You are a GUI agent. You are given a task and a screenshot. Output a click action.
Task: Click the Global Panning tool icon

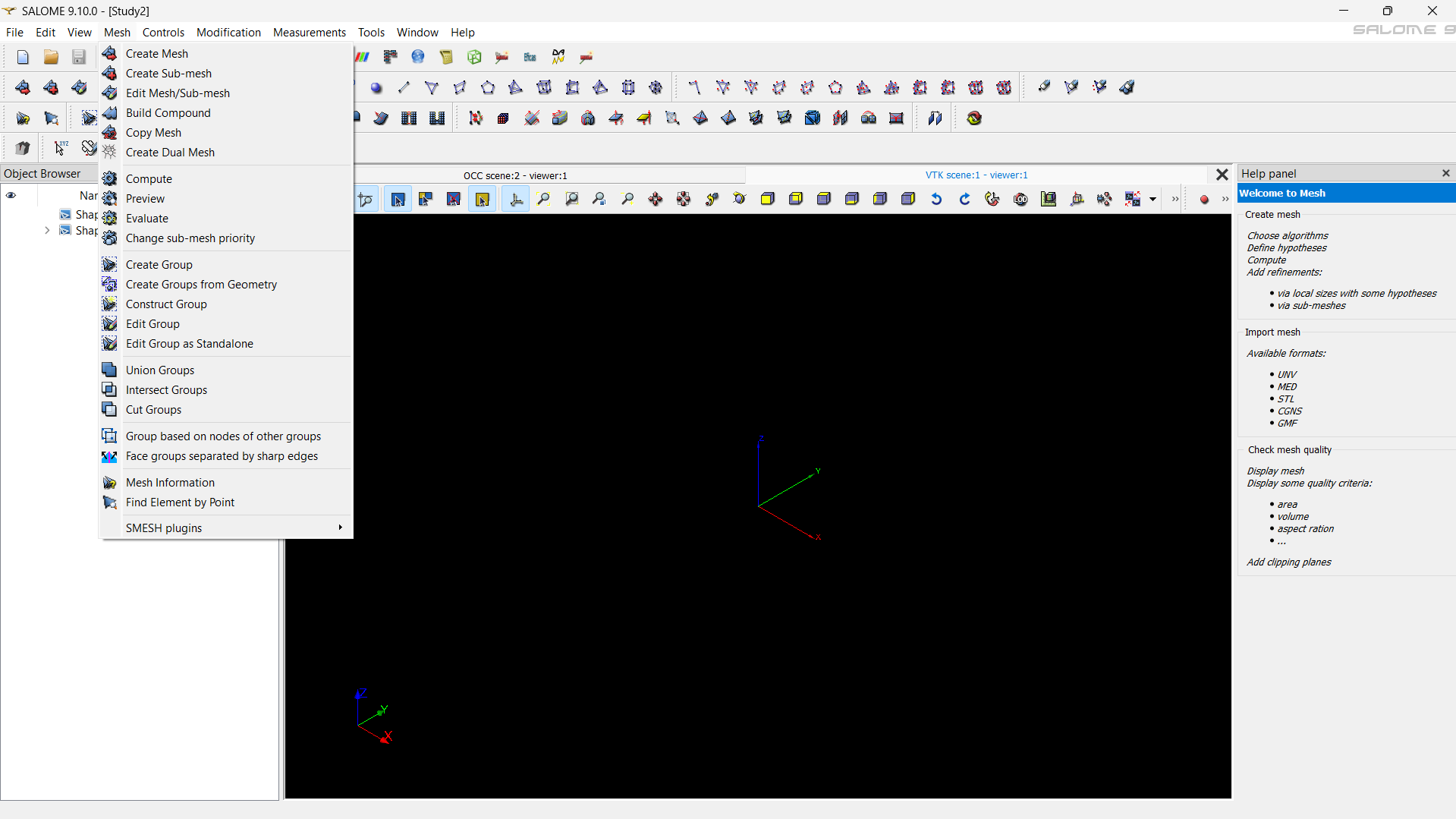point(684,200)
